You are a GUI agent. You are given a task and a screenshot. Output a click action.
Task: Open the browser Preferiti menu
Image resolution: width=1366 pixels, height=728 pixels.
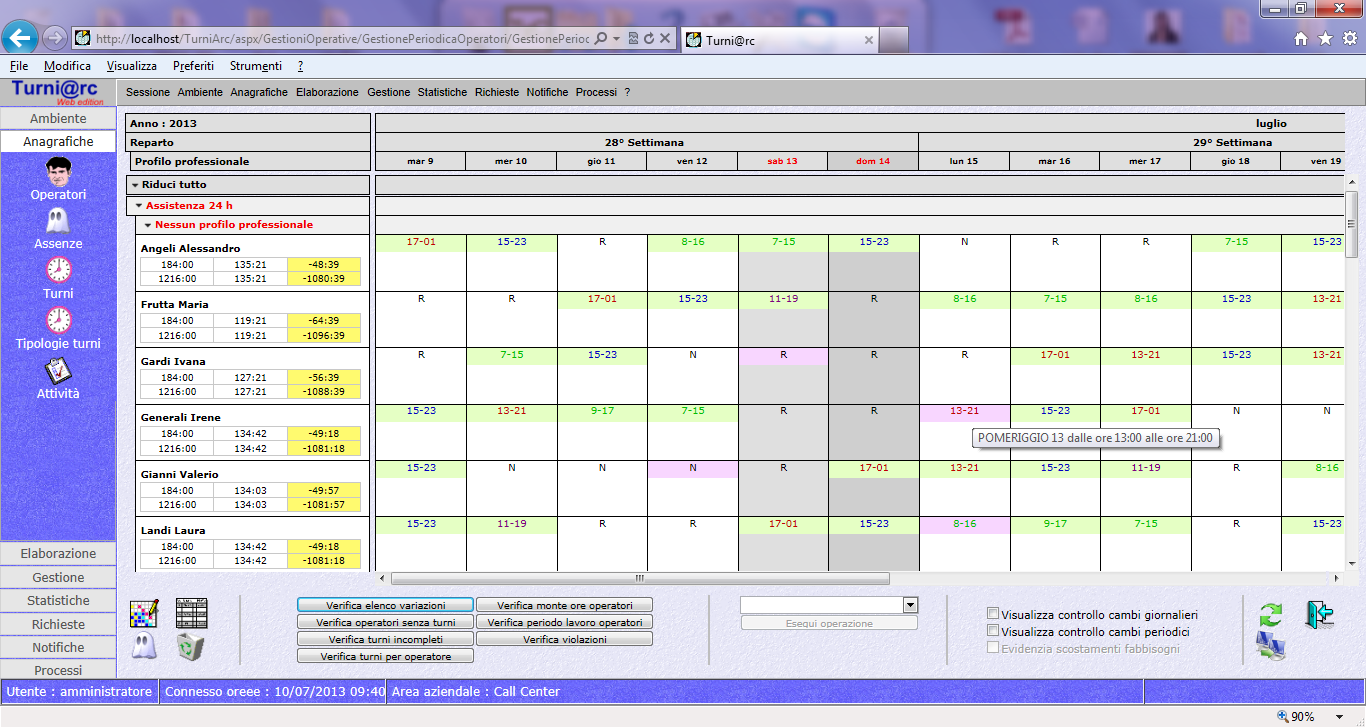(x=193, y=66)
